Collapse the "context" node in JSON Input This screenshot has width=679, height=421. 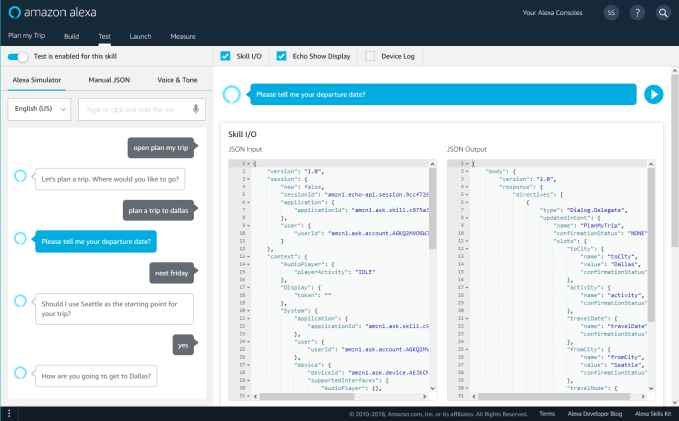coord(248,255)
